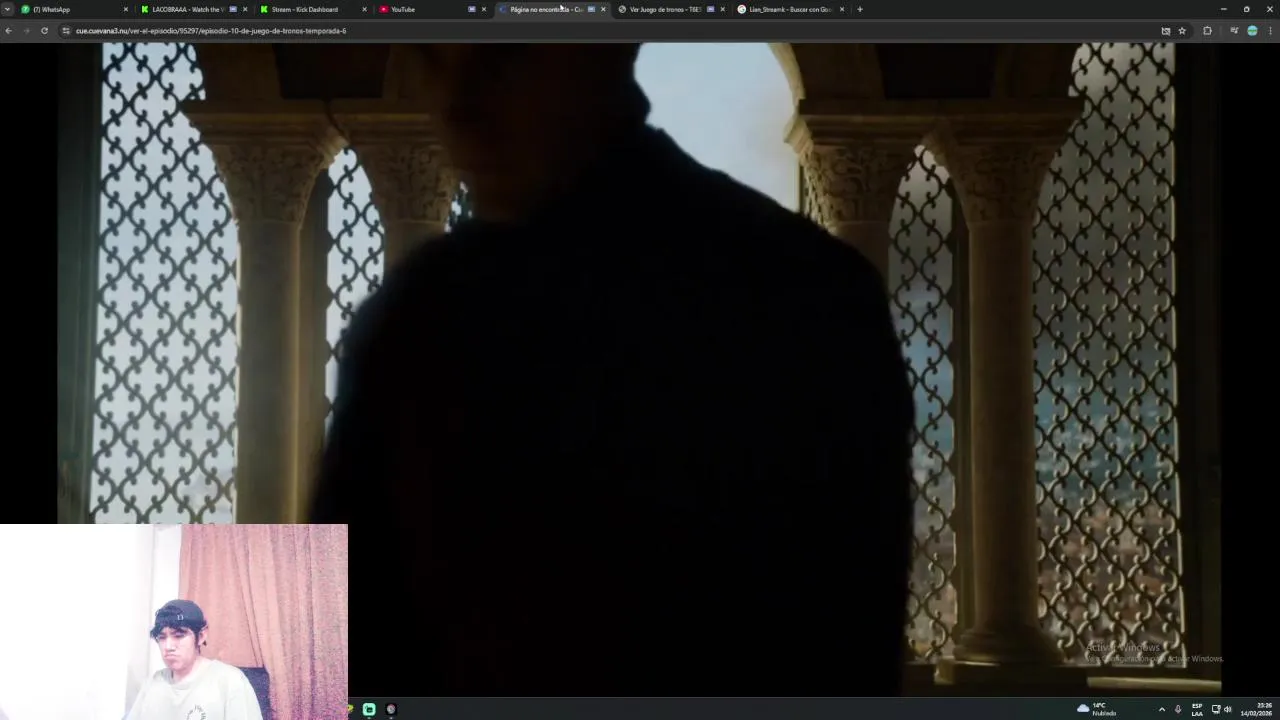
Task: Open the weather widget showing 14°C
Action: coord(1097,709)
